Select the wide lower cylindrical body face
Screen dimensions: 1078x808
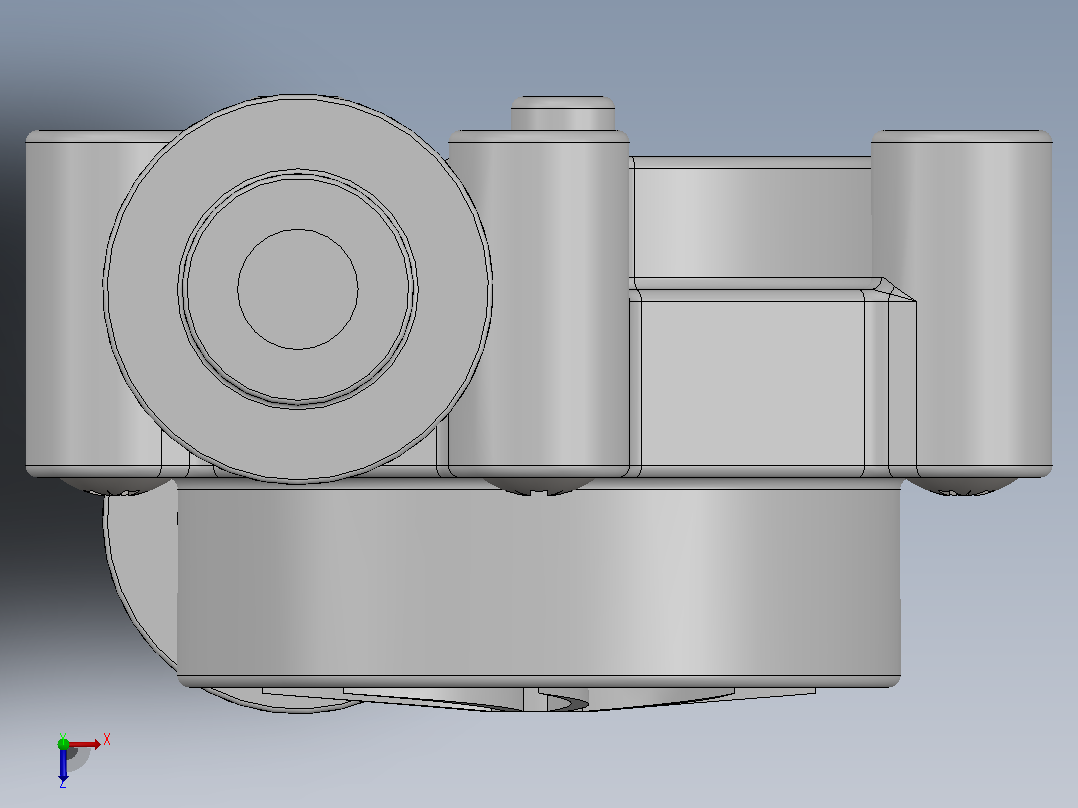539,582
